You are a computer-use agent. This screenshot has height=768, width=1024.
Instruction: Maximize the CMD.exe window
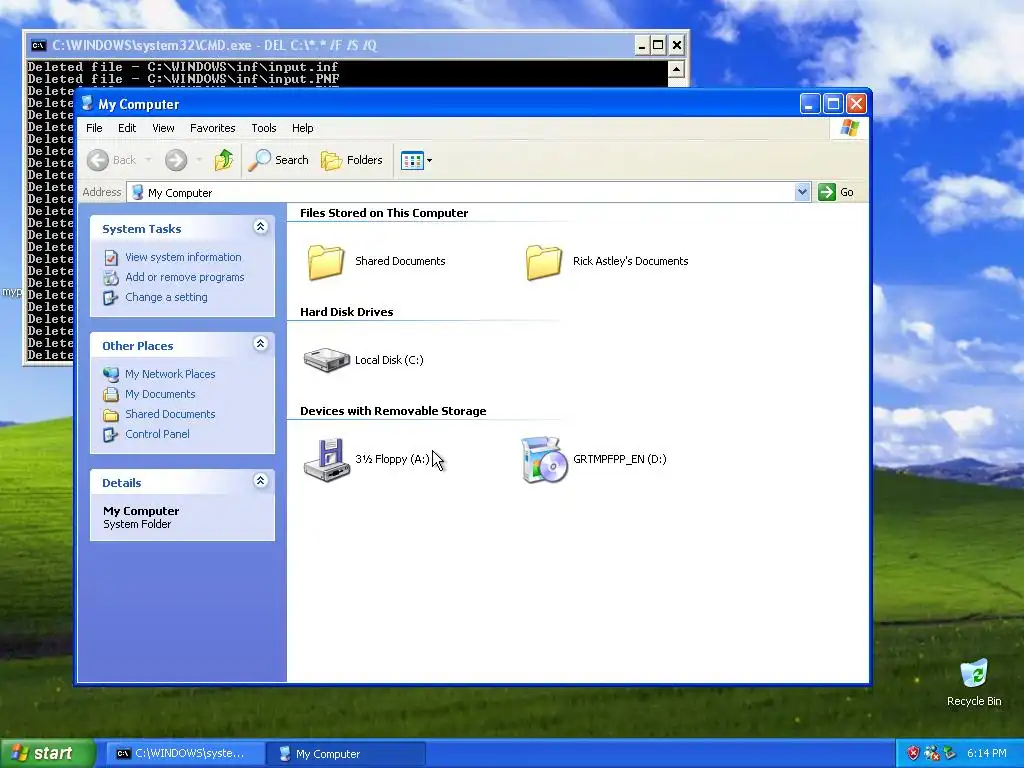tap(658, 45)
